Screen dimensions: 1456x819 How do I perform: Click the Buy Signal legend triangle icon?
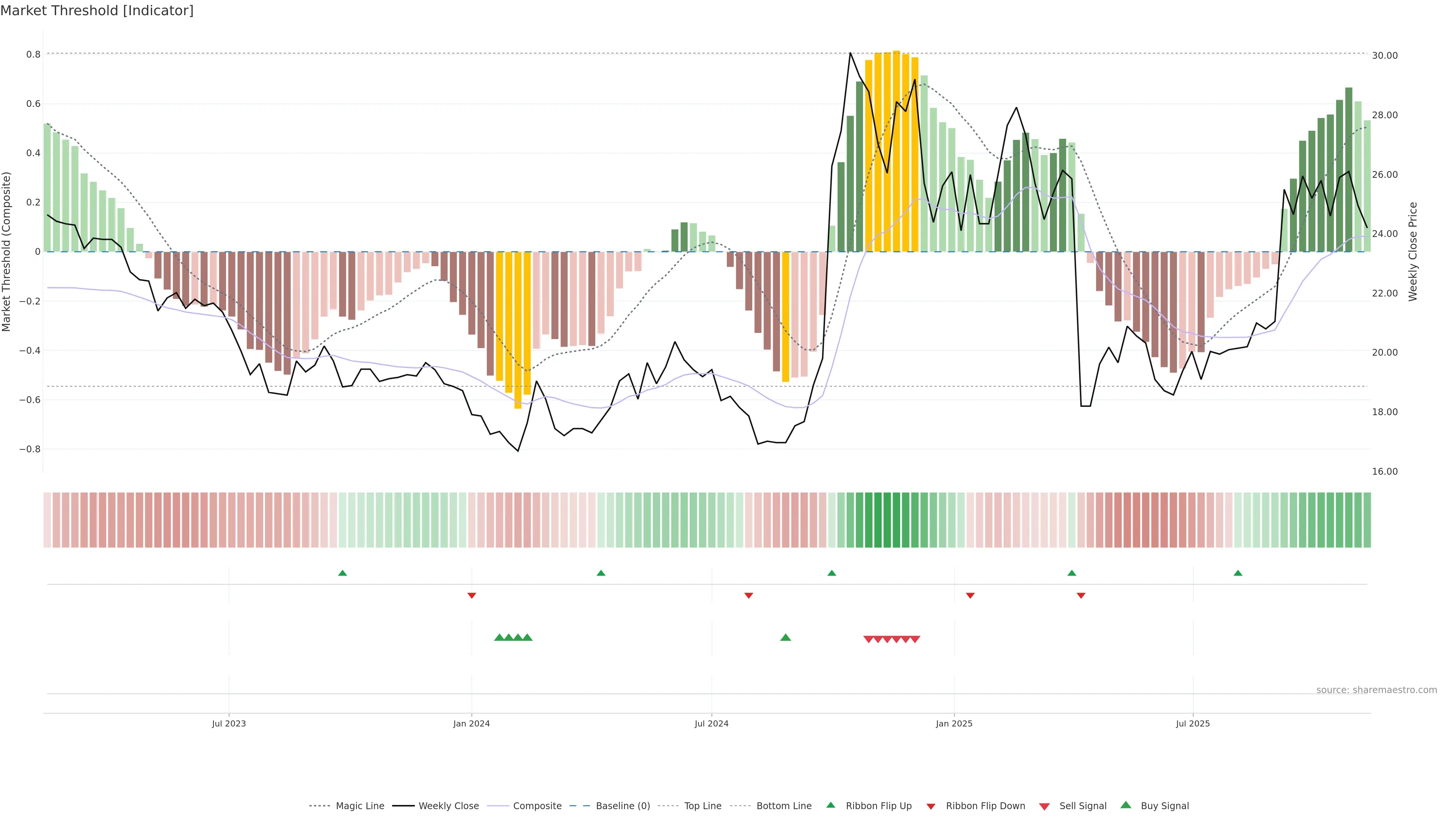click(x=1125, y=805)
